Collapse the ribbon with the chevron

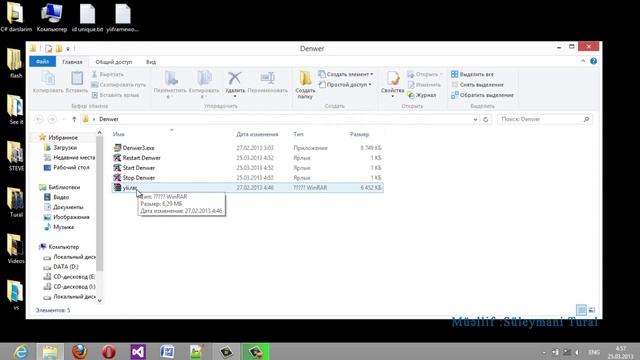[583, 61]
